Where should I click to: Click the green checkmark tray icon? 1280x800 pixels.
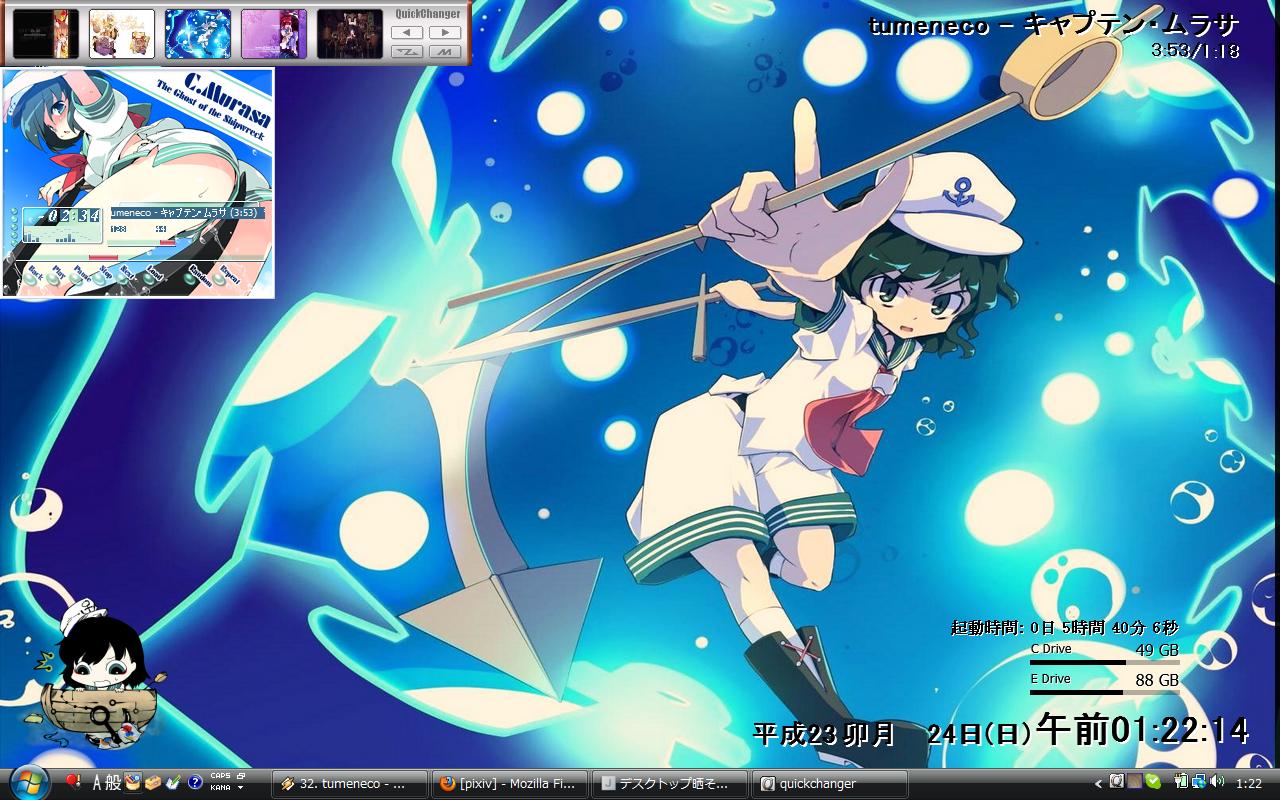pyautogui.click(x=1153, y=782)
